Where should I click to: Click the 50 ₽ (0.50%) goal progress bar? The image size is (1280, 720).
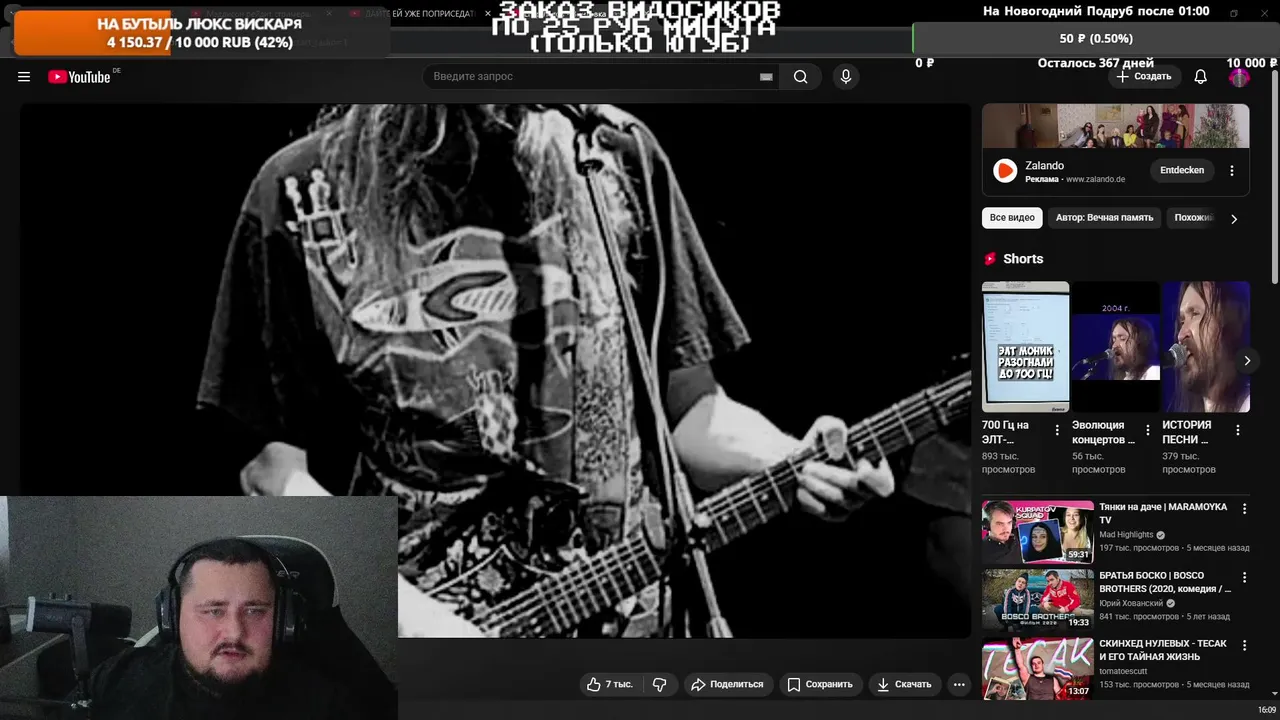pyautogui.click(x=1096, y=38)
